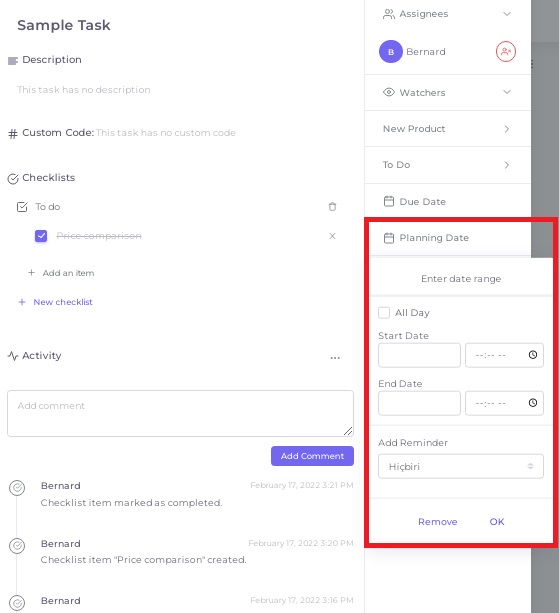Click the unassign Bernard icon
The image size is (559, 613).
pyautogui.click(x=505, y=52)
